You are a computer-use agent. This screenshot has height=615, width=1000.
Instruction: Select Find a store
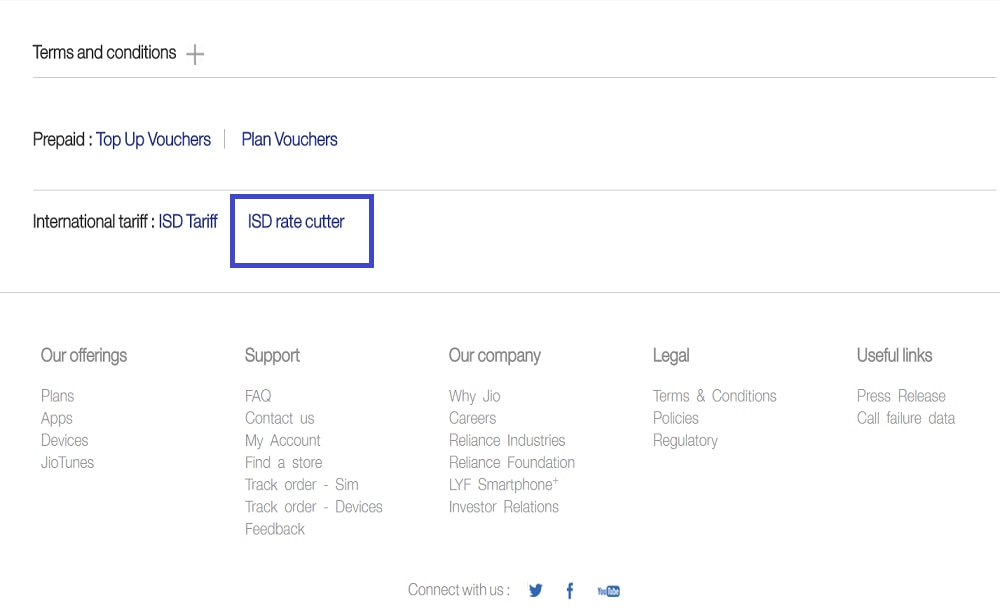pyautogui.click(x=283, y=462)
